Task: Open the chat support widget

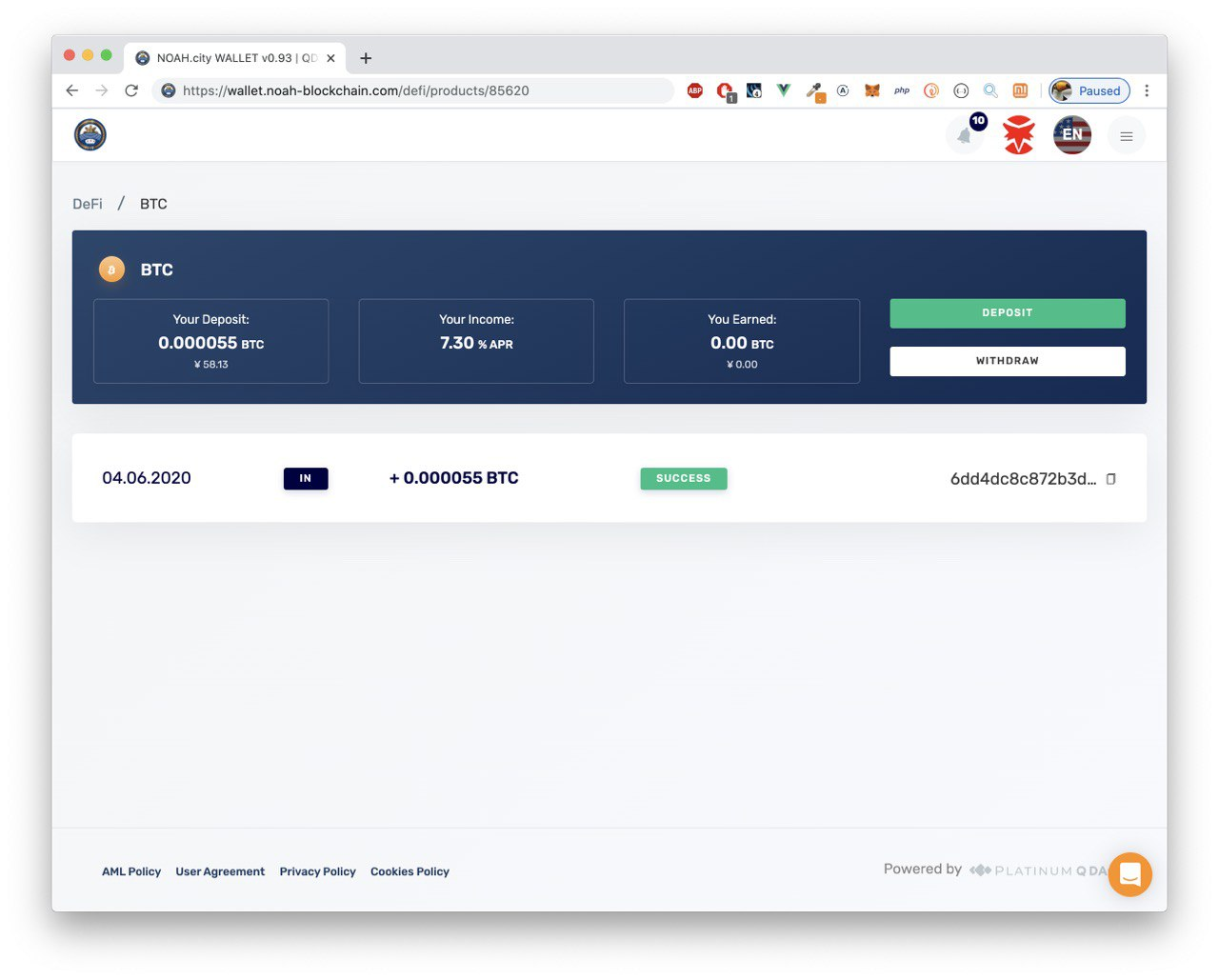Action: (1130, 874)
